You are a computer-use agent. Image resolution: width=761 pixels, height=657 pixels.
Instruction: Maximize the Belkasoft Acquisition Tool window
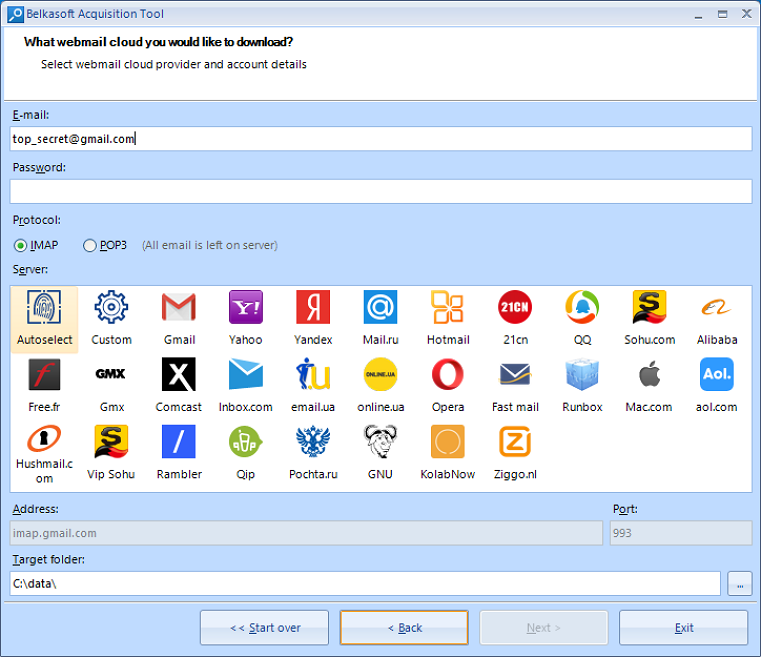[x=723, y=15]
